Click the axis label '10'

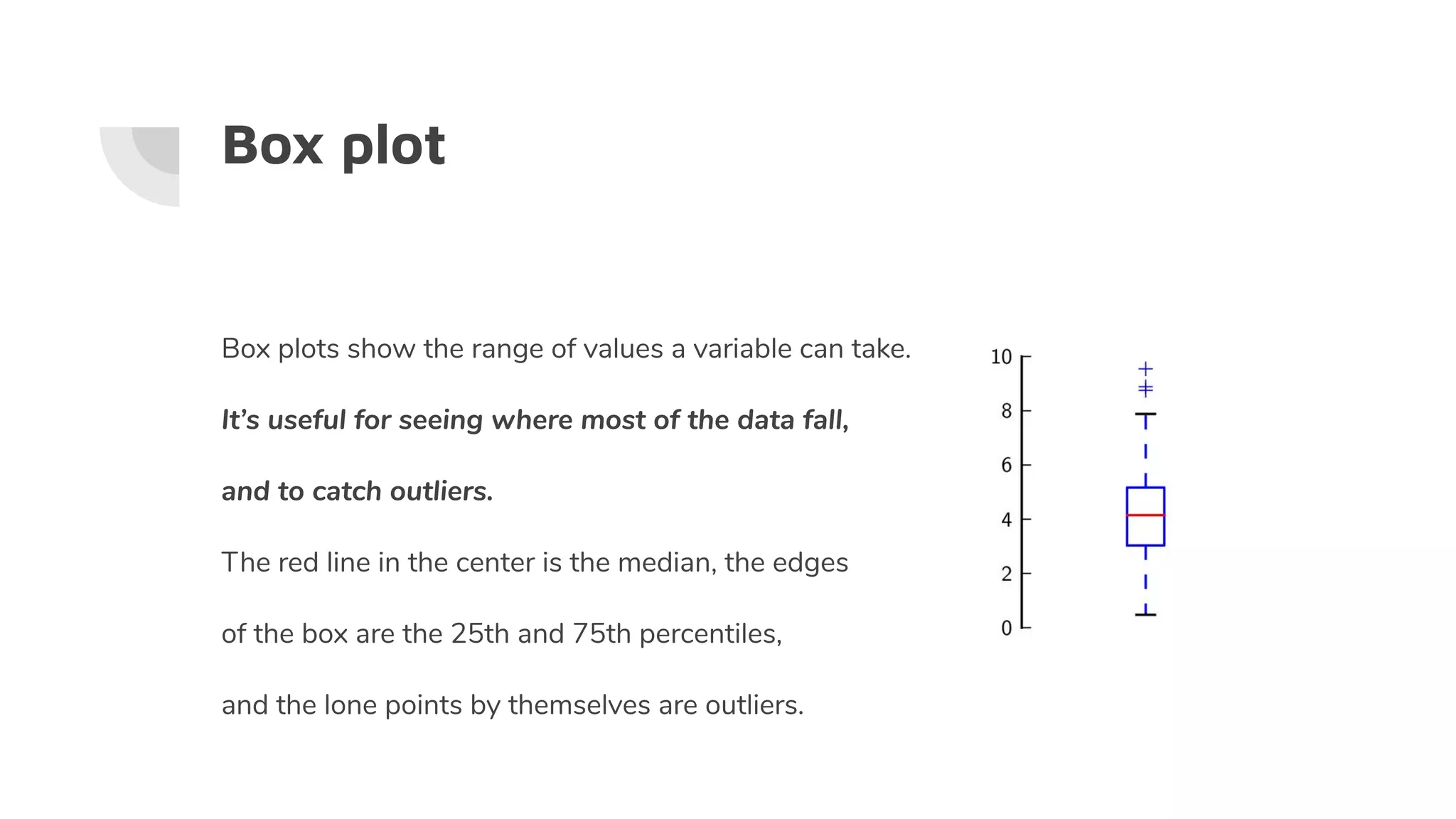click(x=1001, y=357)
